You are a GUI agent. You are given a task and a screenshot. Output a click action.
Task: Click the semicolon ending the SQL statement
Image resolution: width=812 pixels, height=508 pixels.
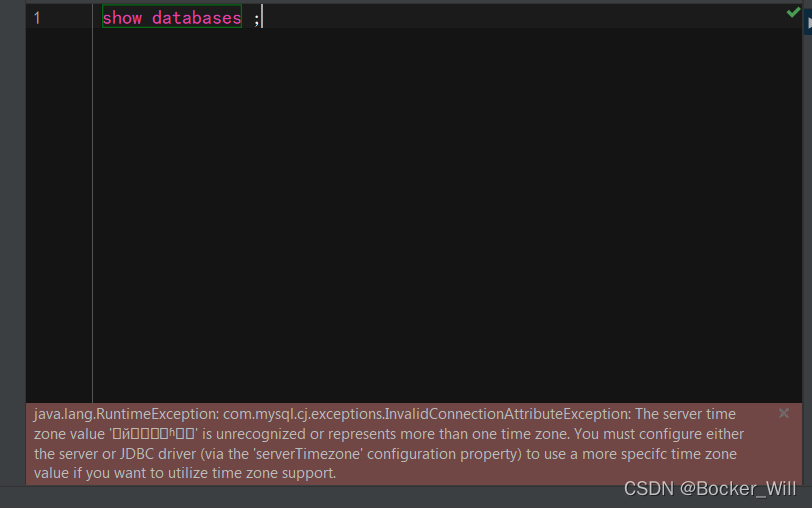click(x=256, y=19)
